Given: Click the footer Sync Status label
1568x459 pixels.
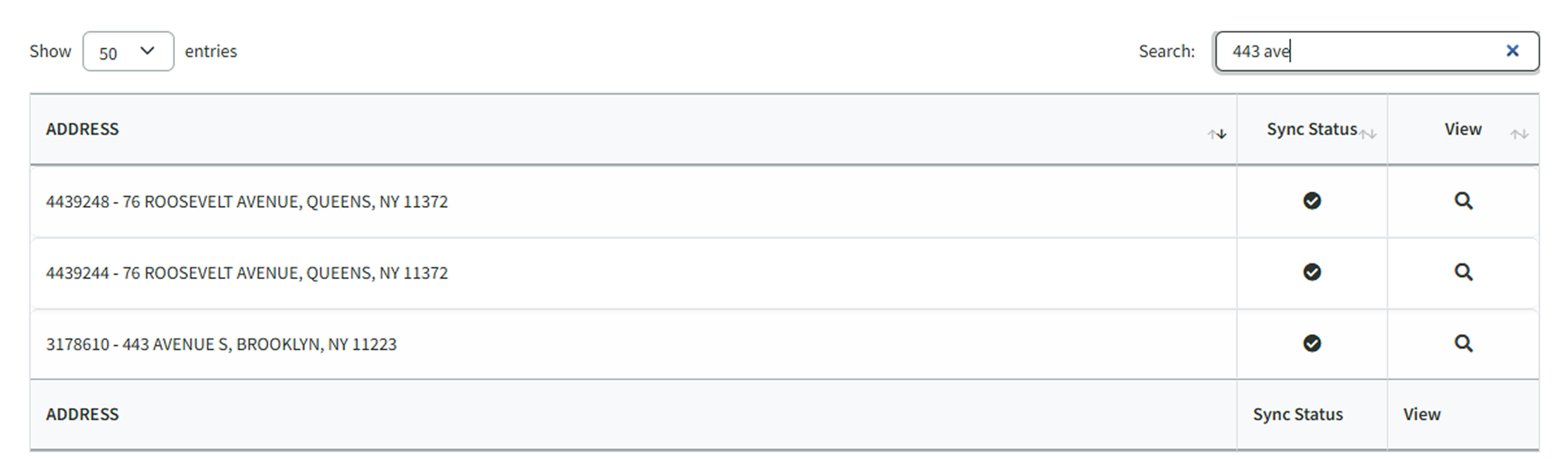Looking at the screenshot, I should pos(1298,415).
